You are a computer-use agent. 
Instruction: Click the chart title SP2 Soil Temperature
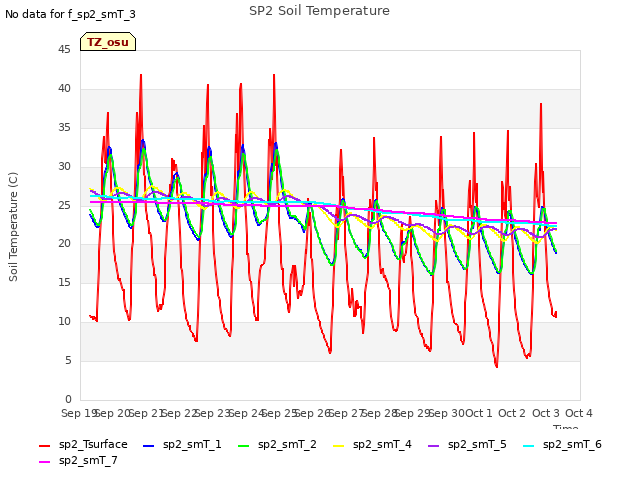tap(319, 11)
